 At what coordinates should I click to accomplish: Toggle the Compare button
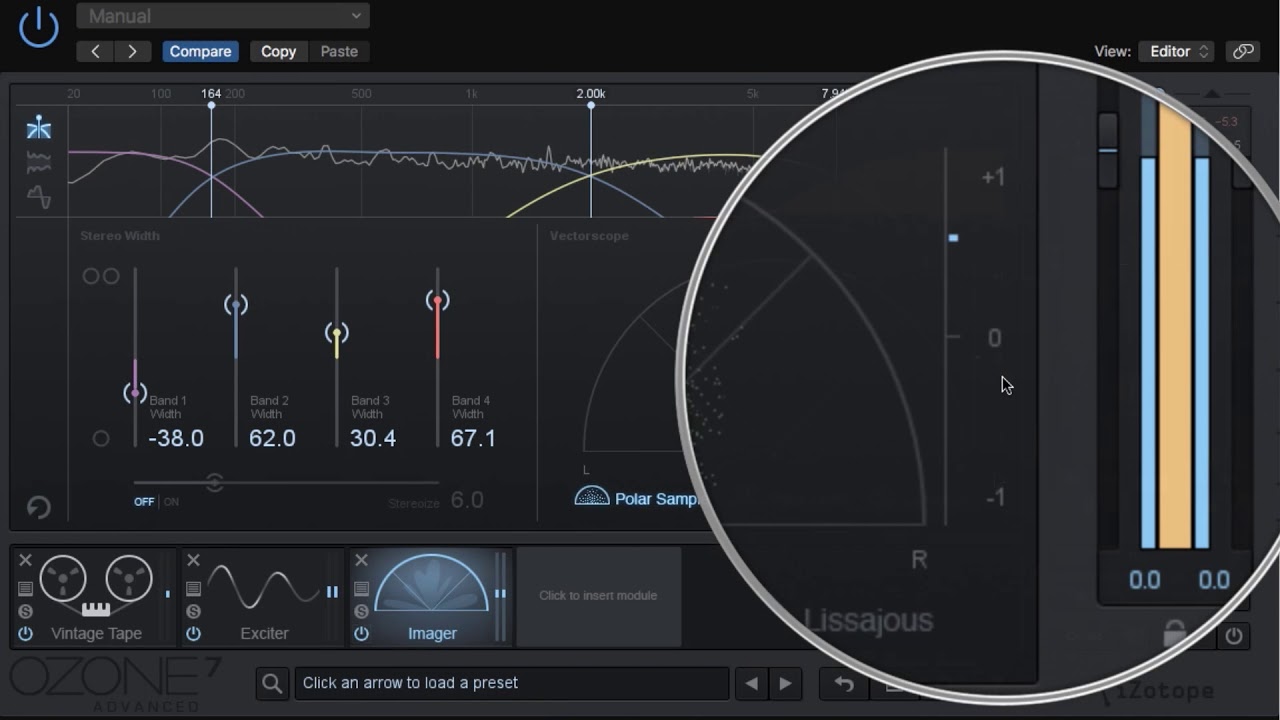(200, 51)
